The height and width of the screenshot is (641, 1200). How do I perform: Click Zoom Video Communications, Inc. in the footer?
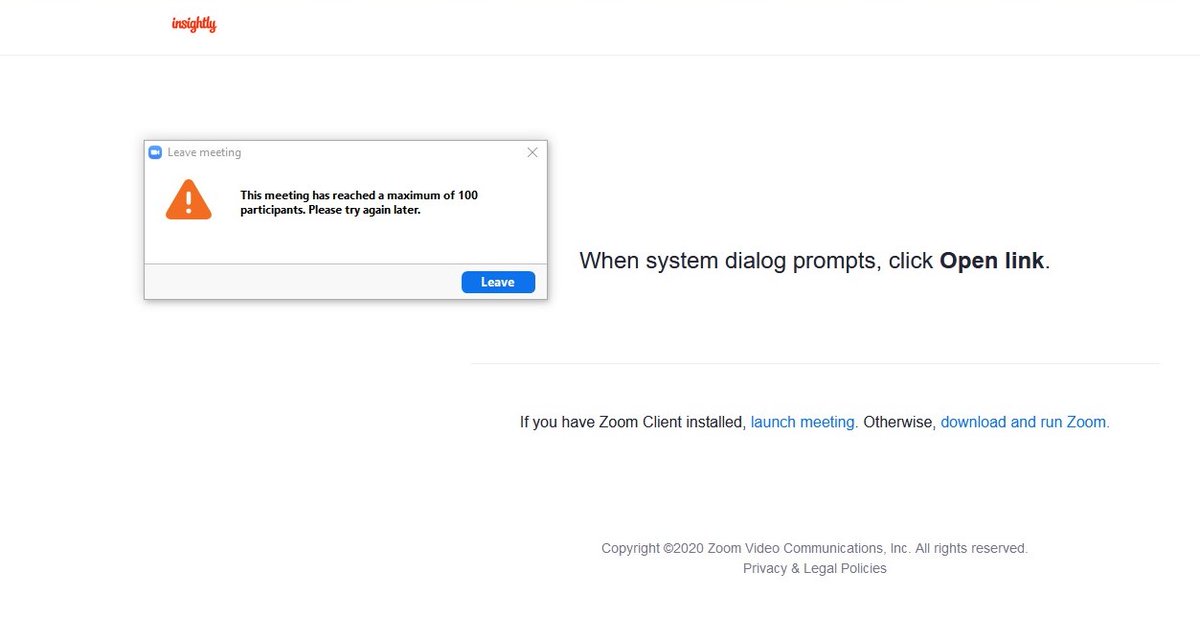(x=809, y=548)
